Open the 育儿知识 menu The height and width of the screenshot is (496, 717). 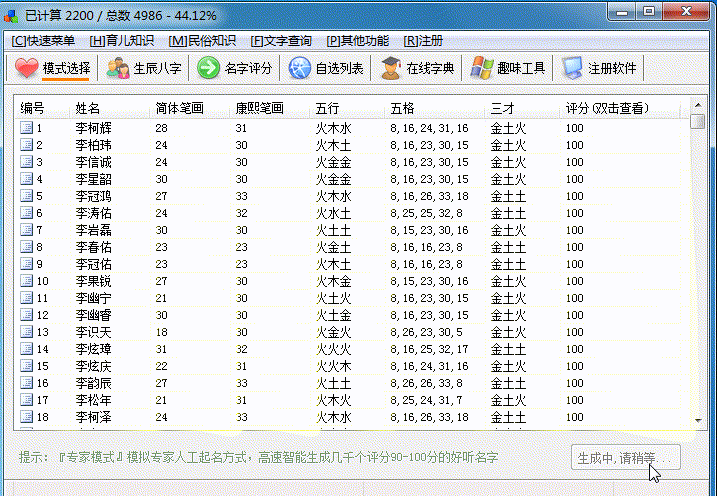click(x=121, y=41)
